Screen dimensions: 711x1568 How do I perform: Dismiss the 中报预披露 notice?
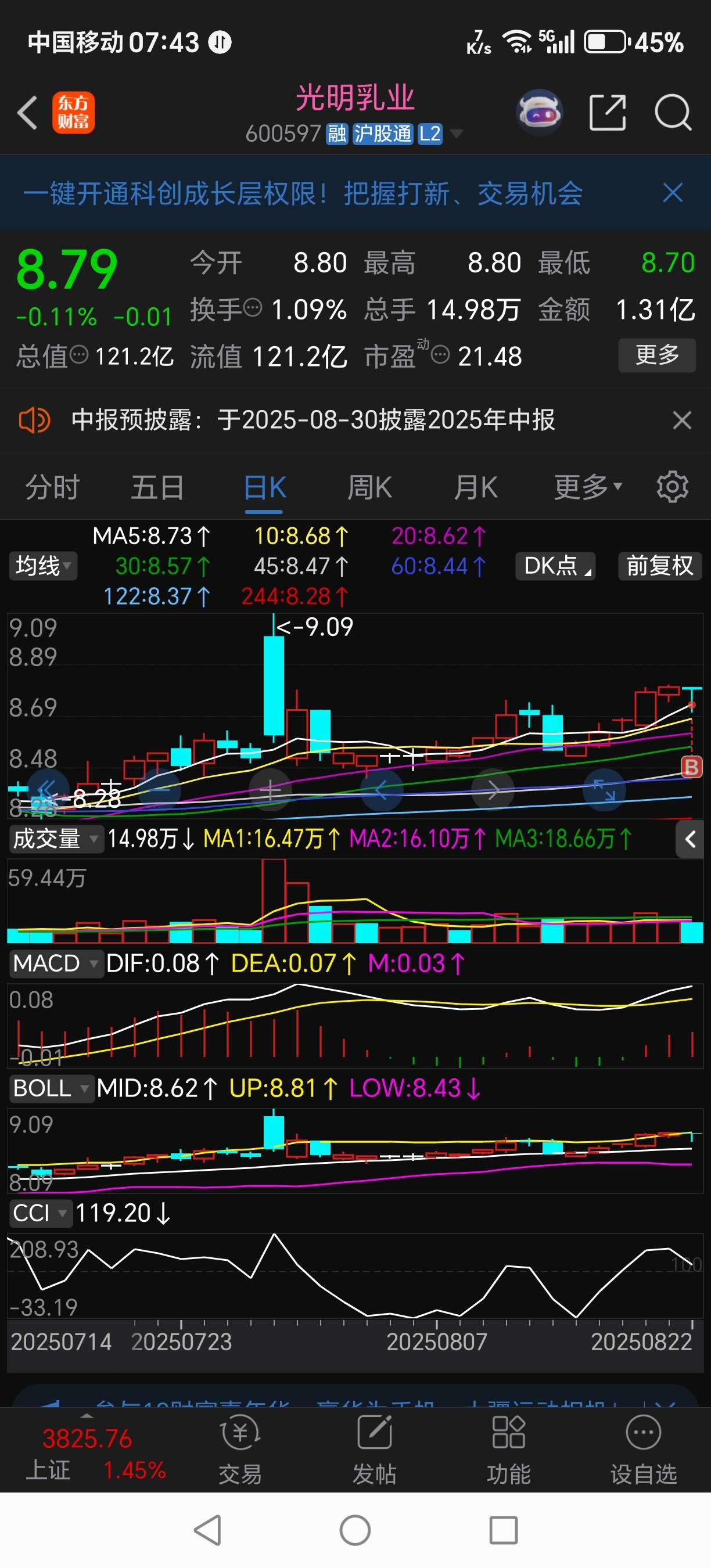click(682, 420)
